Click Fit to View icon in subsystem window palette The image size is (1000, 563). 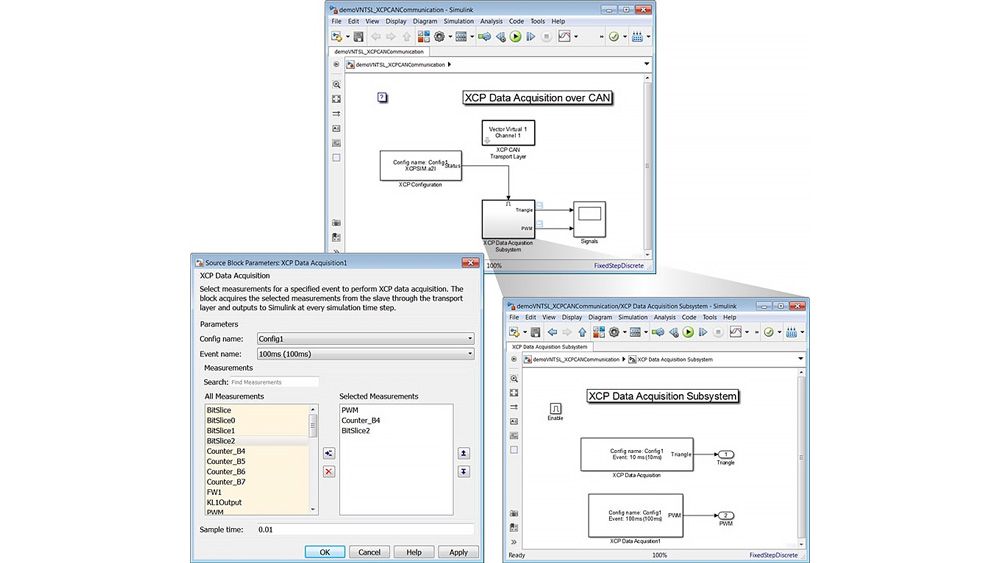515,394
